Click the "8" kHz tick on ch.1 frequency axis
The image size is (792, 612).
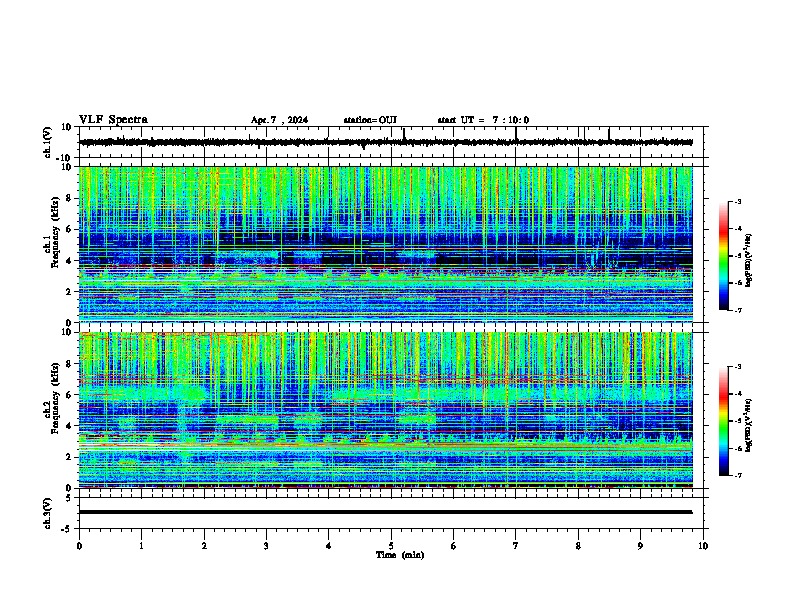tap(69, 198)
